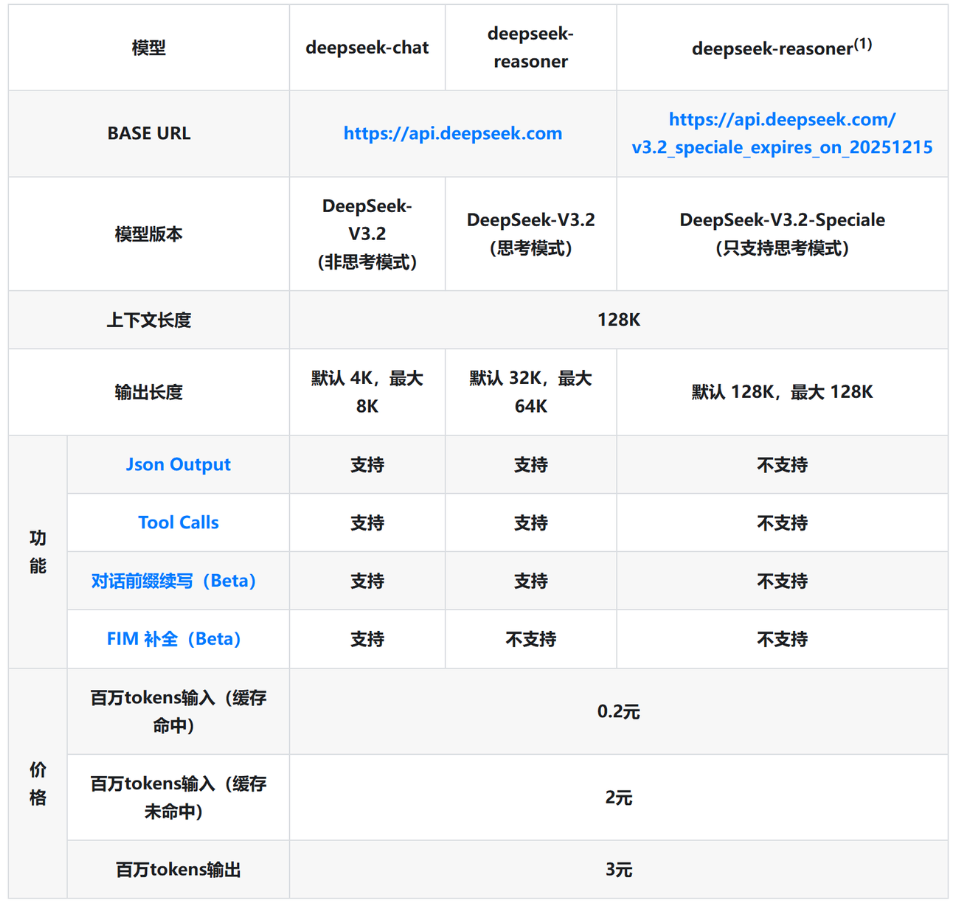Click the 输出长度 row label
Image resolution: width=954 pixels, height=904 pixels.
tap(149, 392)
